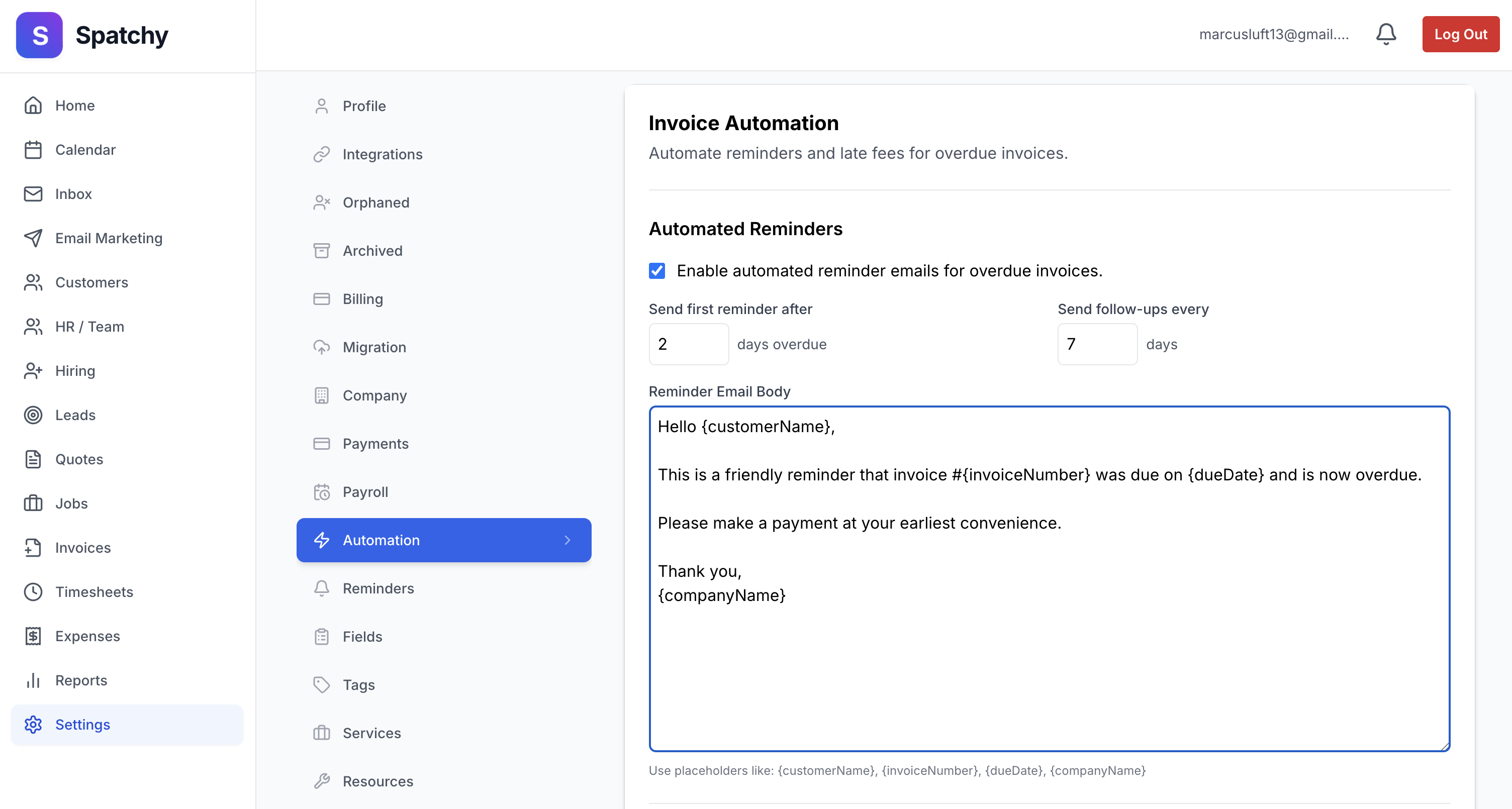Click the Quotes document icon
Image resolution: width=1512 pixels, height=809 pixels.
(x=34, y=459)
